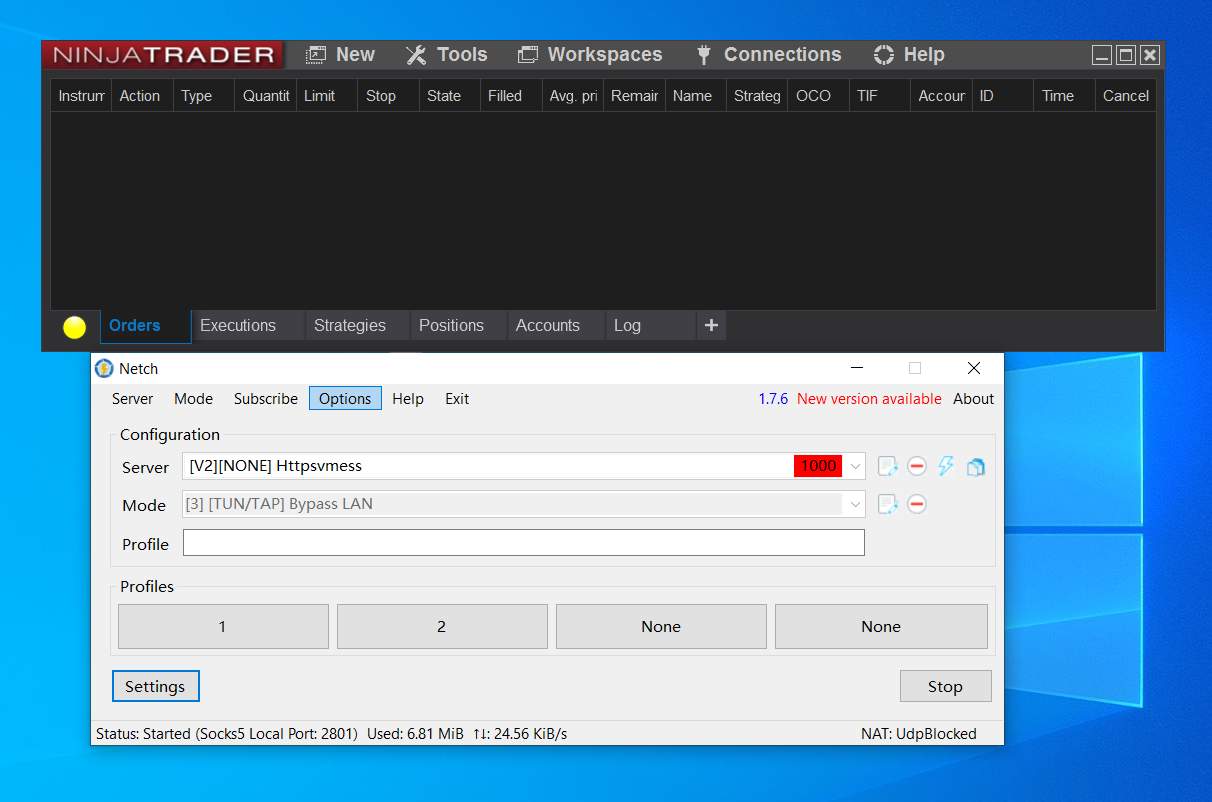Open the NinjaTrader Tools menu
The width and height of the screenshot is (1212, 802).
[x=446, y=55]
